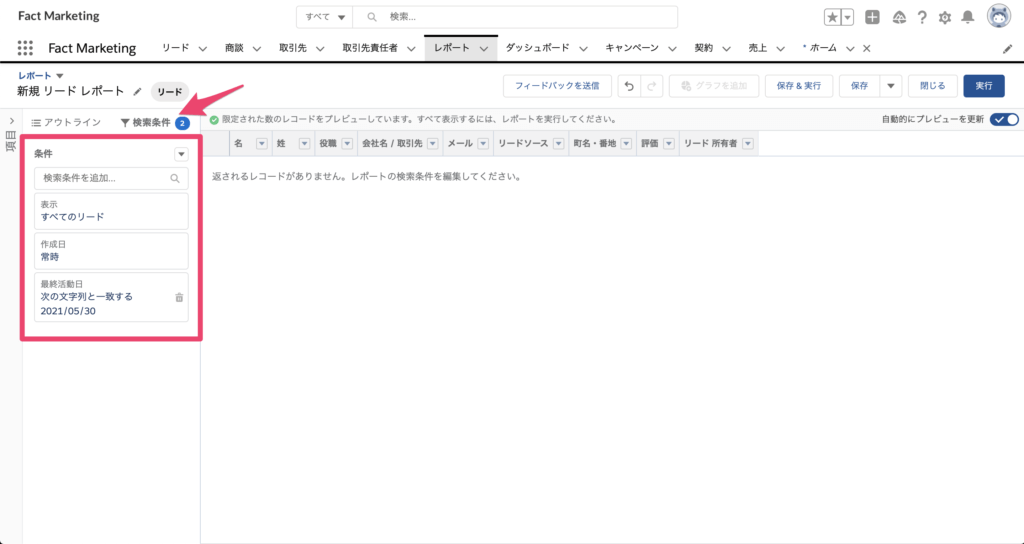This screenshot has width=1024, height=544.
Task: Edit navigation bar with pencil icon
Action: coord(1008,49)
